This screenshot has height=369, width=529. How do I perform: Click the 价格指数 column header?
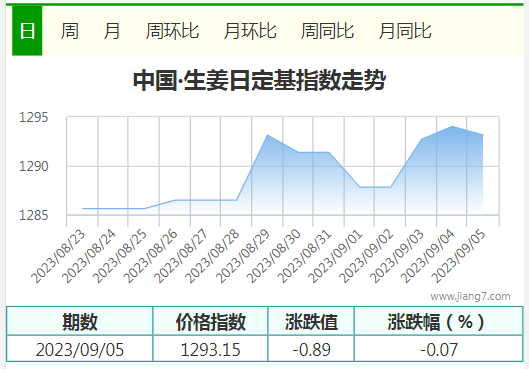(211, 321)
